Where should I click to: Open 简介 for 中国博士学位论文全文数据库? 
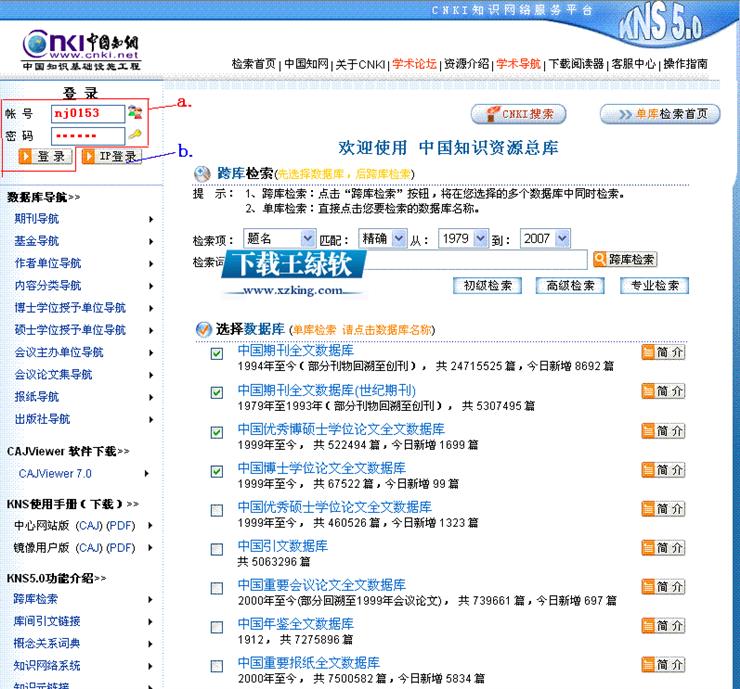pyautogui.click(x=663, y=470)
